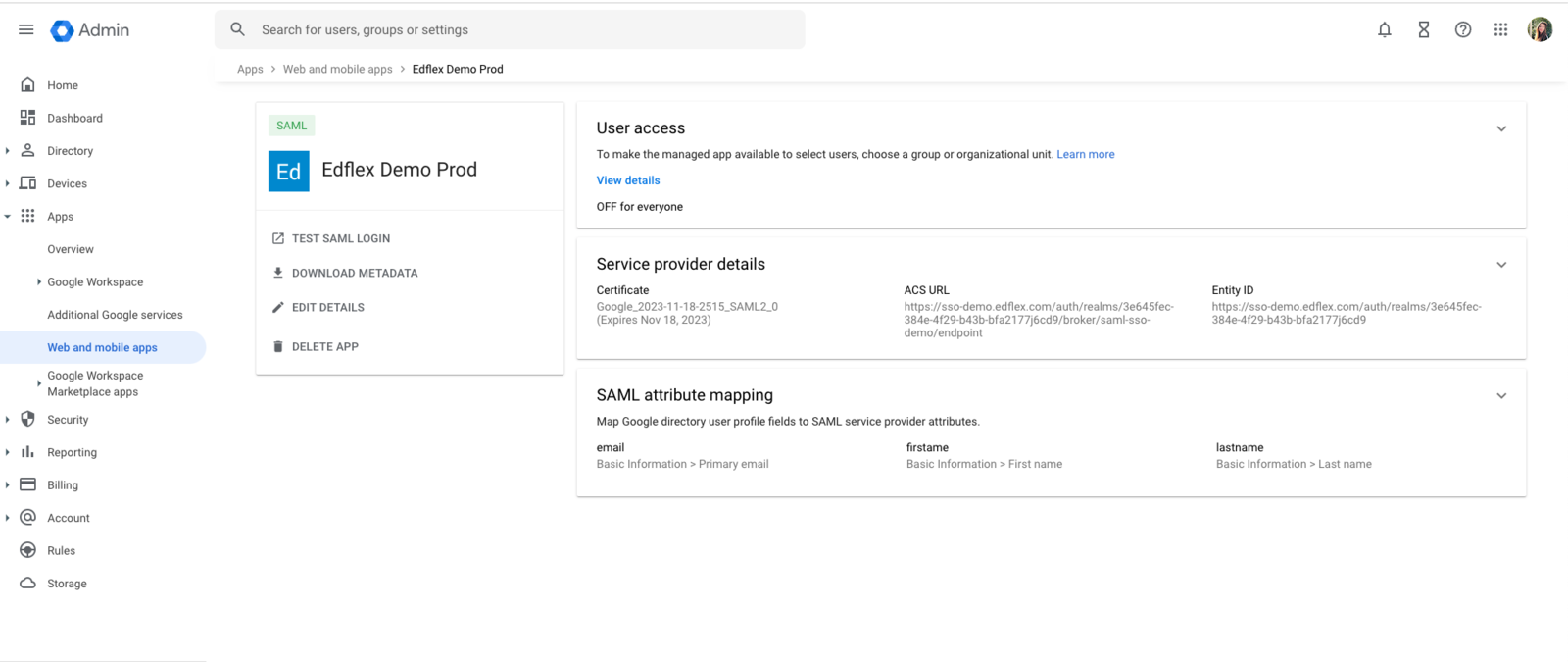Viewport: 1568px width, 662px height.
Task: Expand the Security sidebar arrow
Action: [8, 420]
